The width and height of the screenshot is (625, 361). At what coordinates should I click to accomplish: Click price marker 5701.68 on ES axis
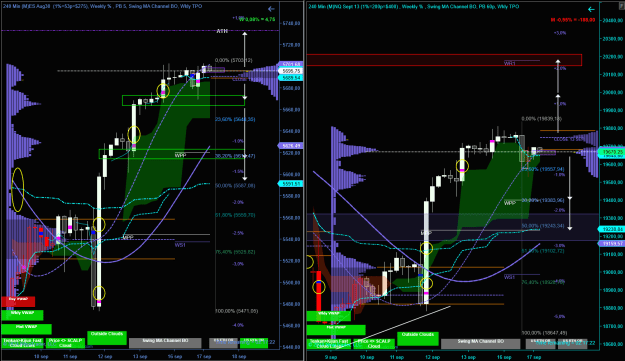click(x=291, y=64)
